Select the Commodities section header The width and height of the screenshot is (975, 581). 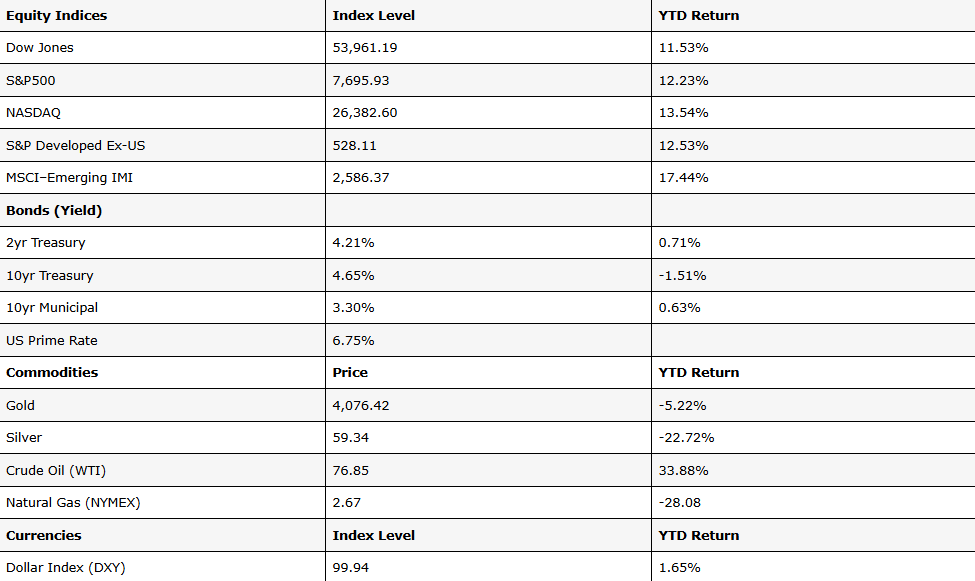(52, 373)
